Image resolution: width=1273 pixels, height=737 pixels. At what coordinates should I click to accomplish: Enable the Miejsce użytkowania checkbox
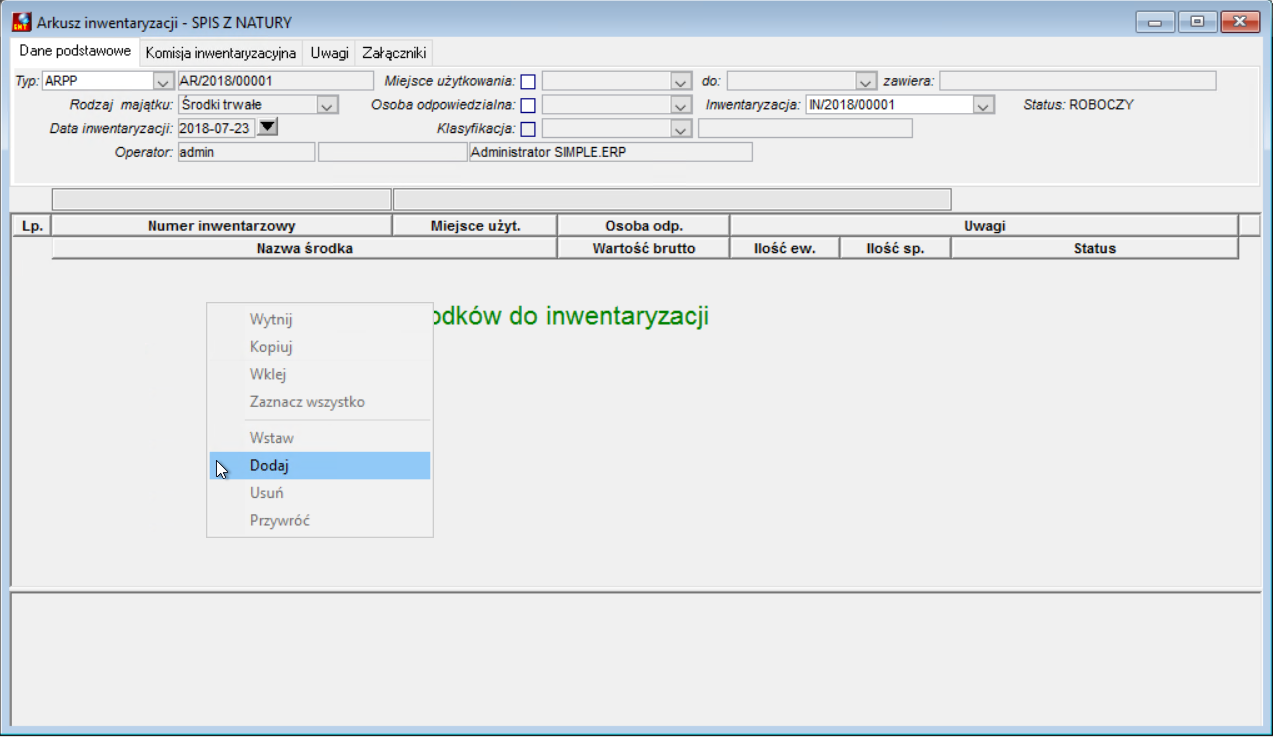528,82
